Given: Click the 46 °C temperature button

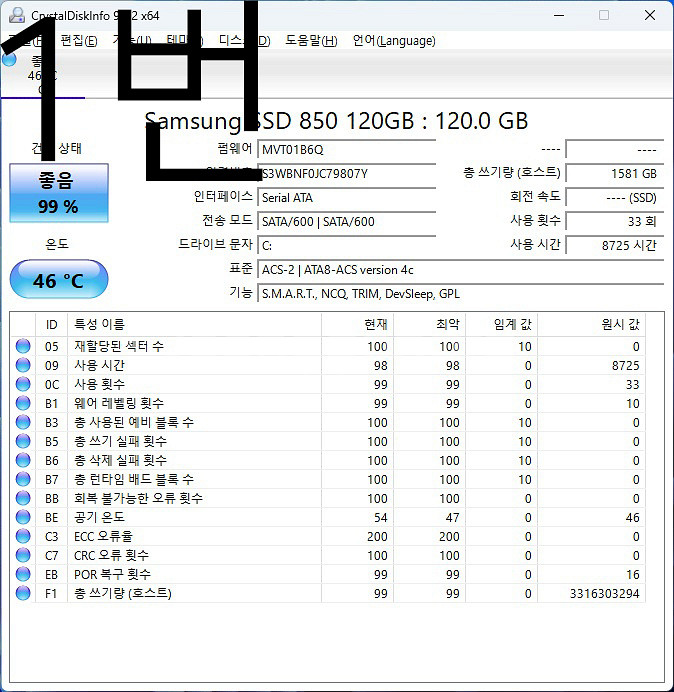Looking at the screenshot, I should click(x=59, y=279).
